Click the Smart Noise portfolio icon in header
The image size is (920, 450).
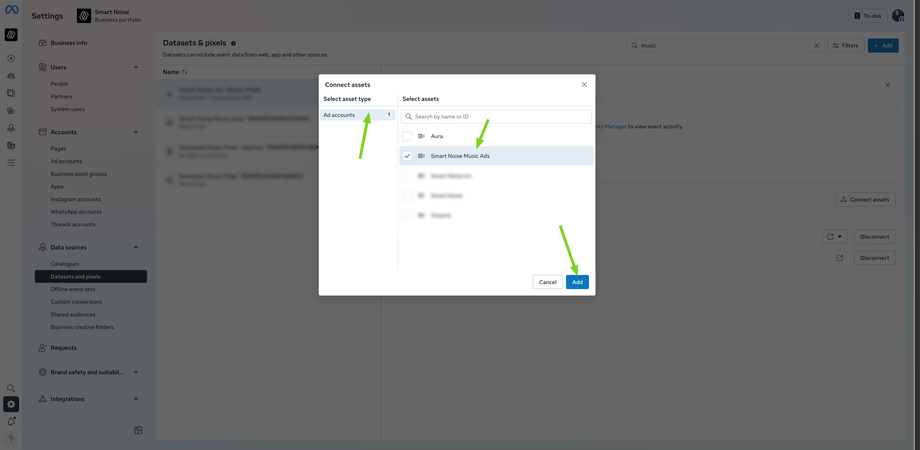tap(84, 16)
